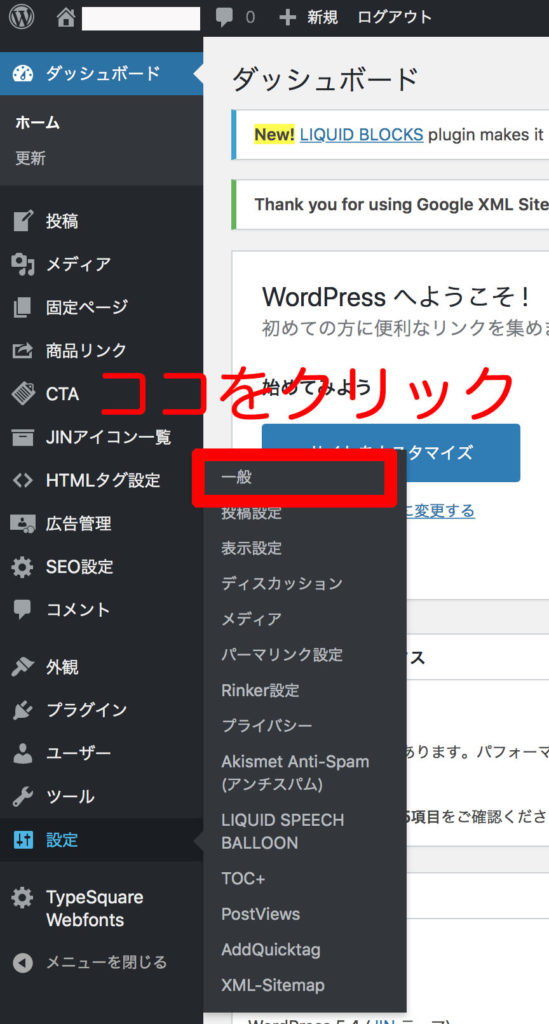Click the plus icon beside 新規
The width and height of the screenshot is (549, 1024).
(x=287, y=18)
